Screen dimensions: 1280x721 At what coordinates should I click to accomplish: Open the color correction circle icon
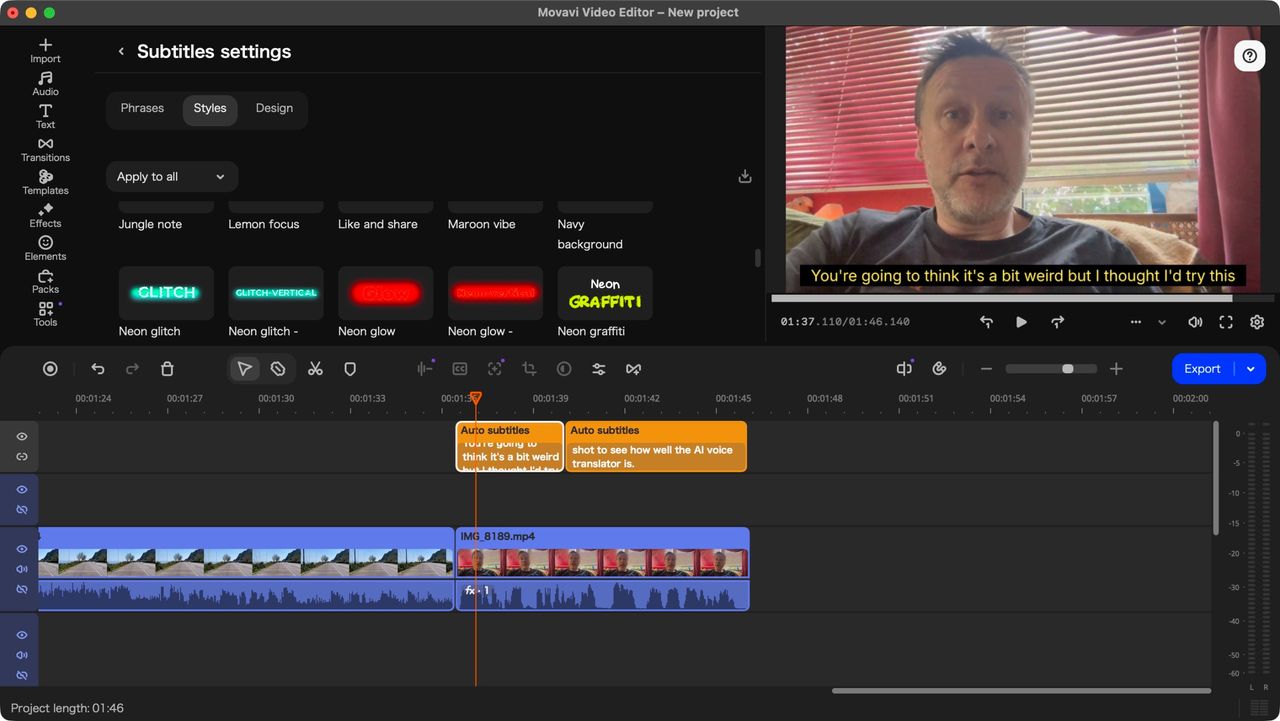(564, 369)
